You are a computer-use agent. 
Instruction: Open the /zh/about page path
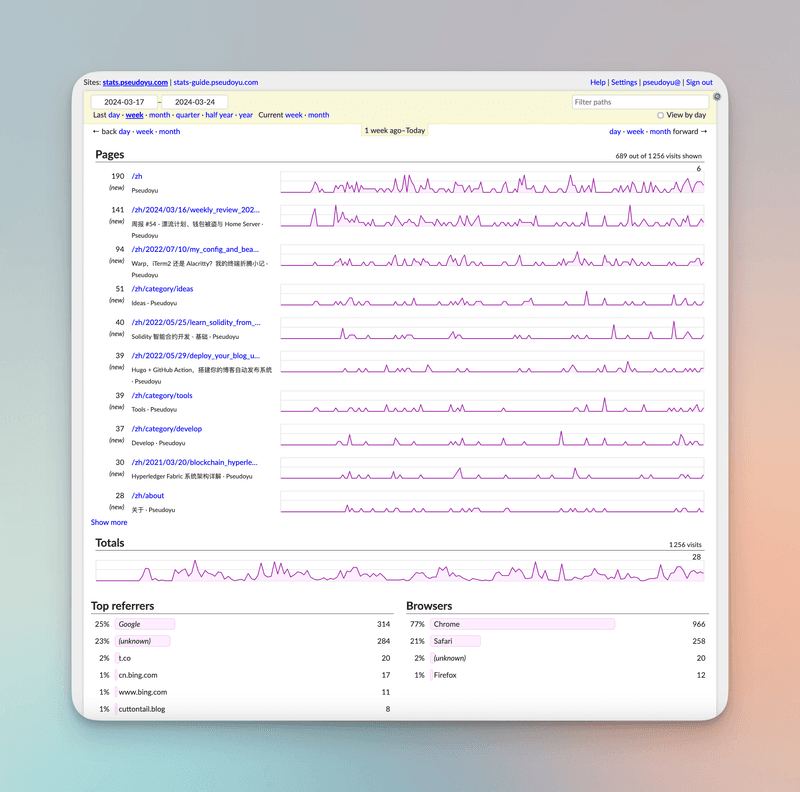tap(148, 496)
